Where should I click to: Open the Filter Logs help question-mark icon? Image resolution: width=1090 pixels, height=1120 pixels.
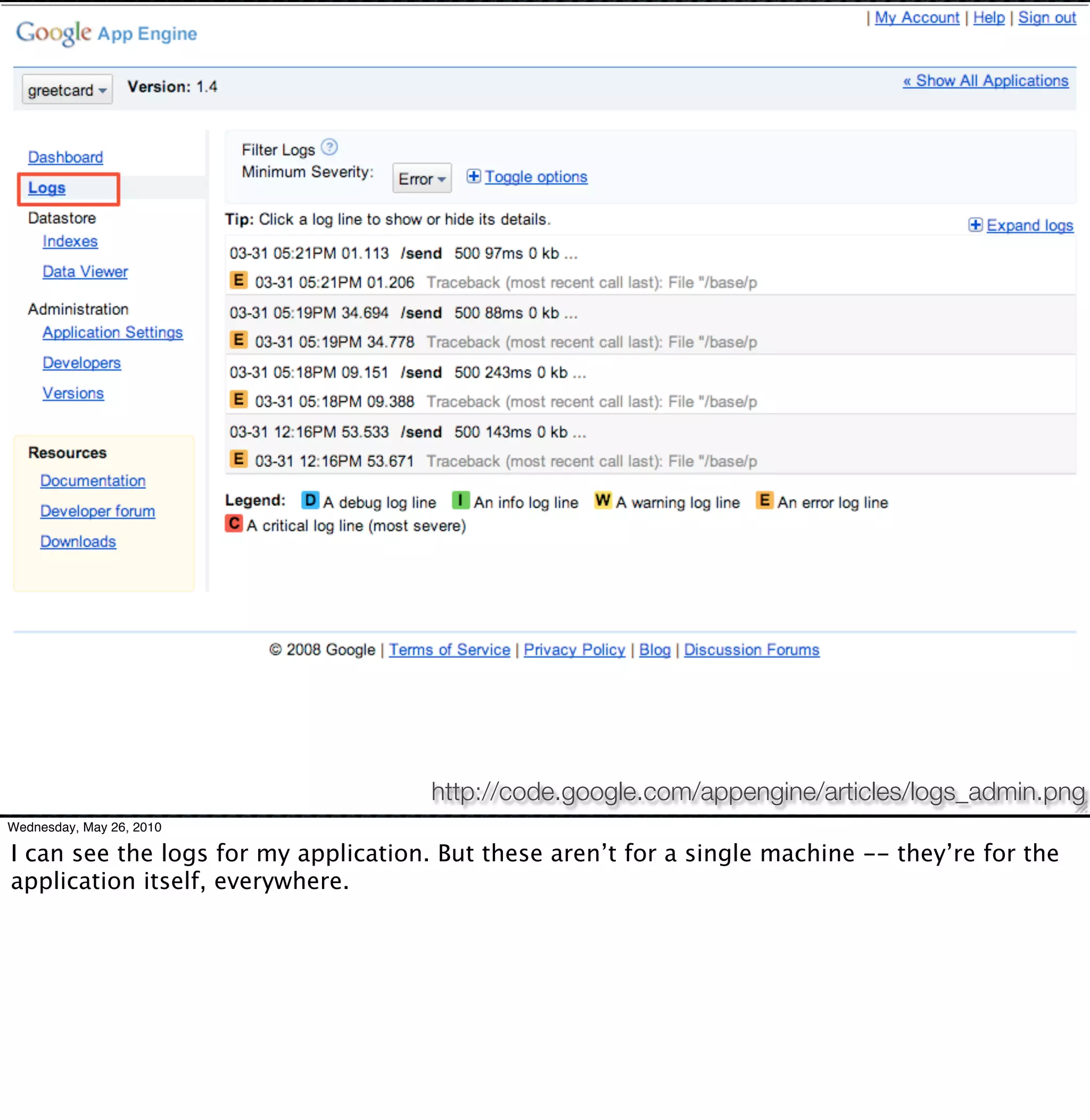point(329,147)
